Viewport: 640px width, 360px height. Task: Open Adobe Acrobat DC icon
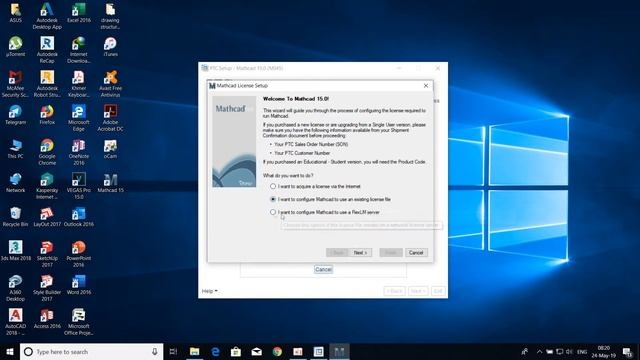110,118
